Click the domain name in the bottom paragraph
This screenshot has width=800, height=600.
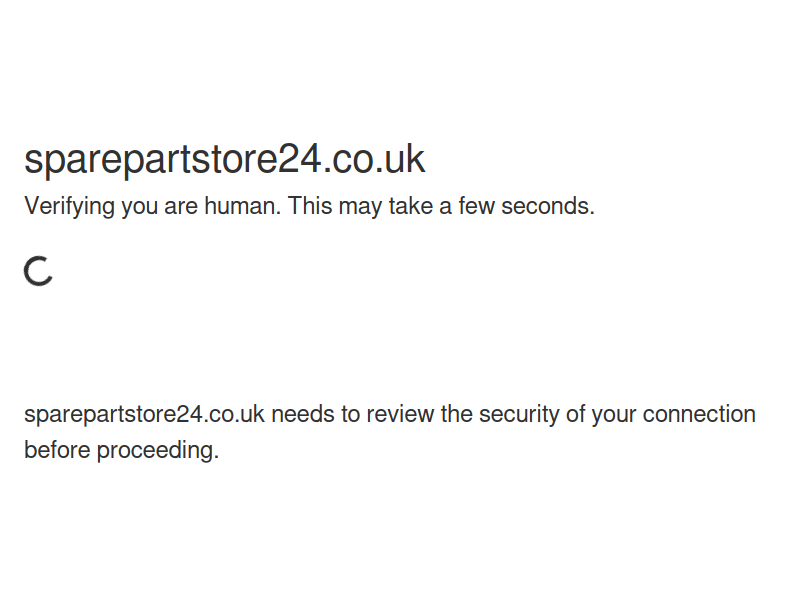click(x=144, y=414)
